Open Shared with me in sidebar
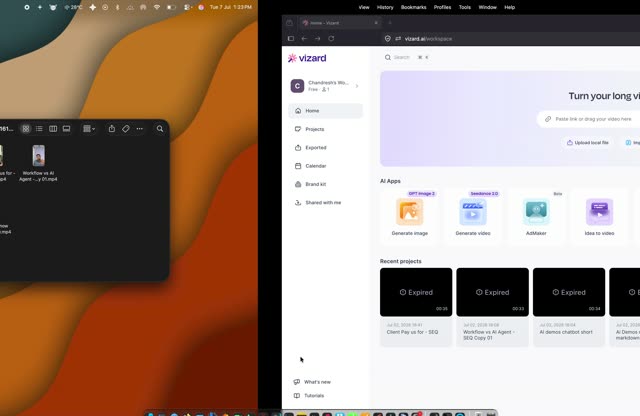 click(325, 202)
